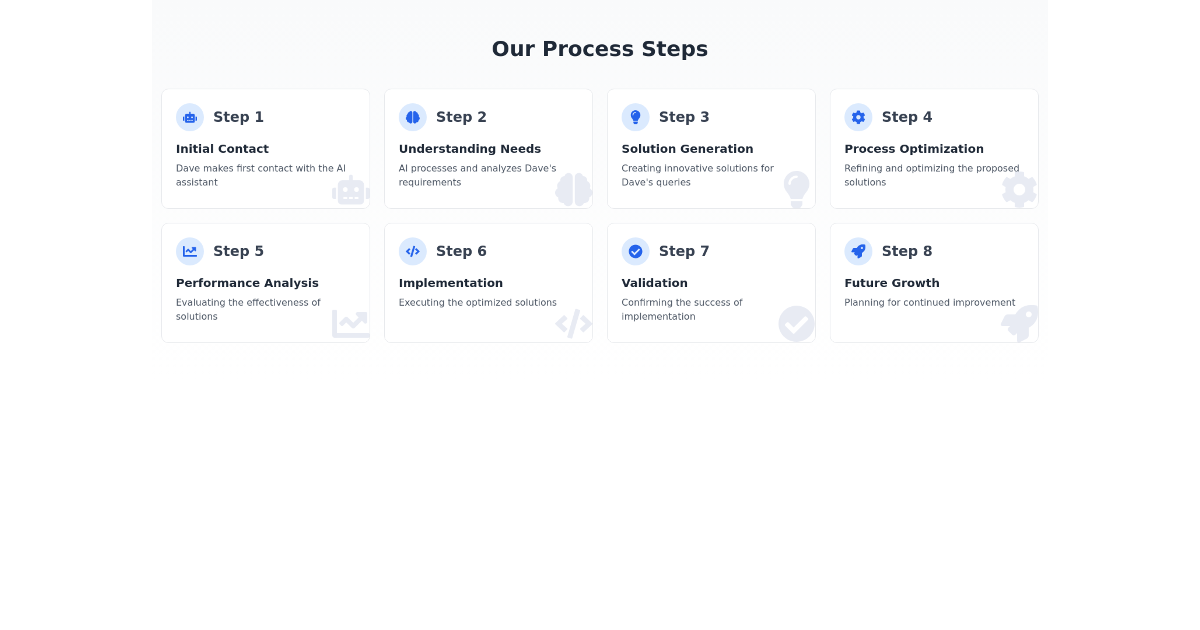Select the brain icon for Understanding Needs
This screenshot has width=1200, height=630.
click(413, 117)
